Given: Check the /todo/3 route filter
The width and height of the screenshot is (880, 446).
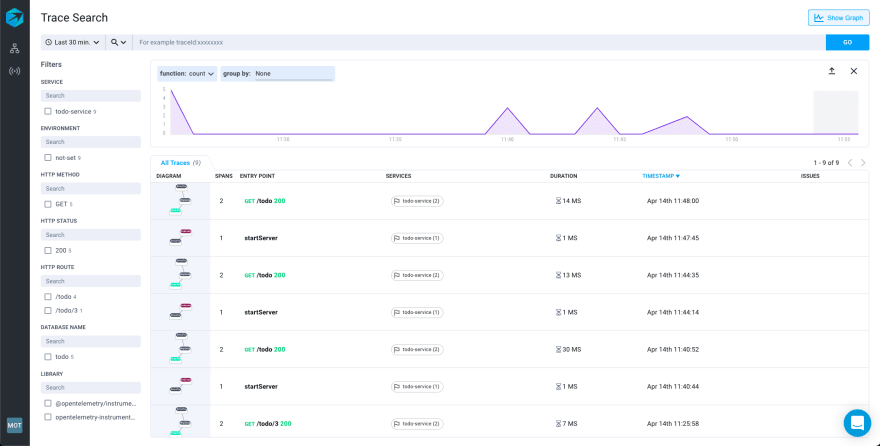Looking at the screenshot, I should (48, 310).
